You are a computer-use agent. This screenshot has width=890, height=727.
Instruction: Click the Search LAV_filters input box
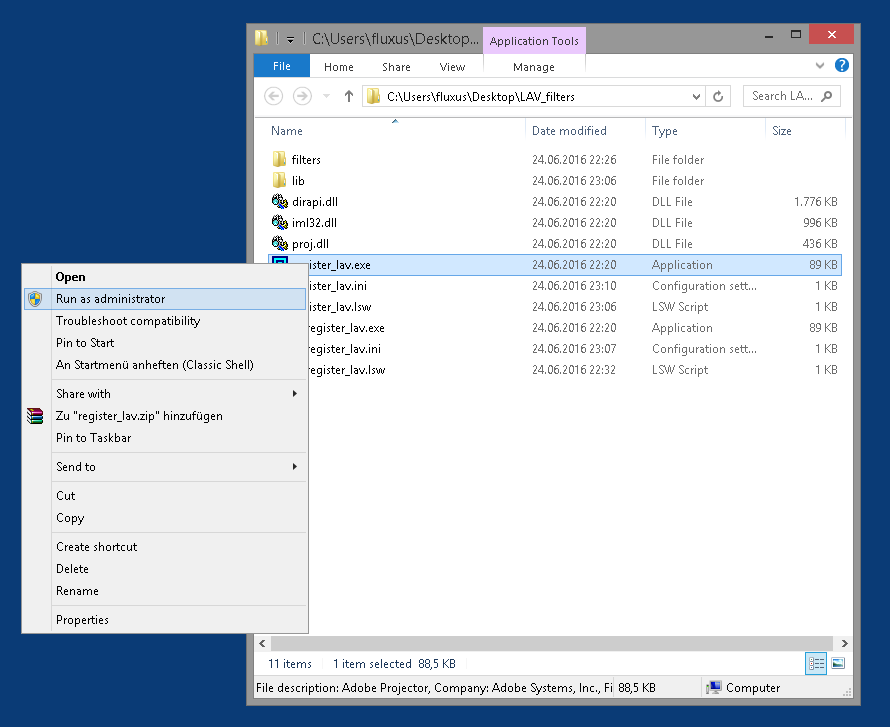[783, 97]
